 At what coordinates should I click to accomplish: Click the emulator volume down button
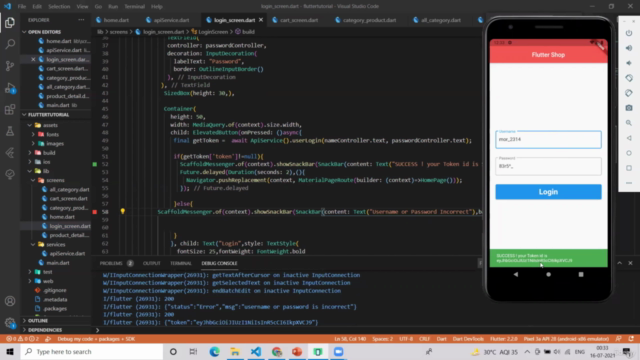pos(629,63)
